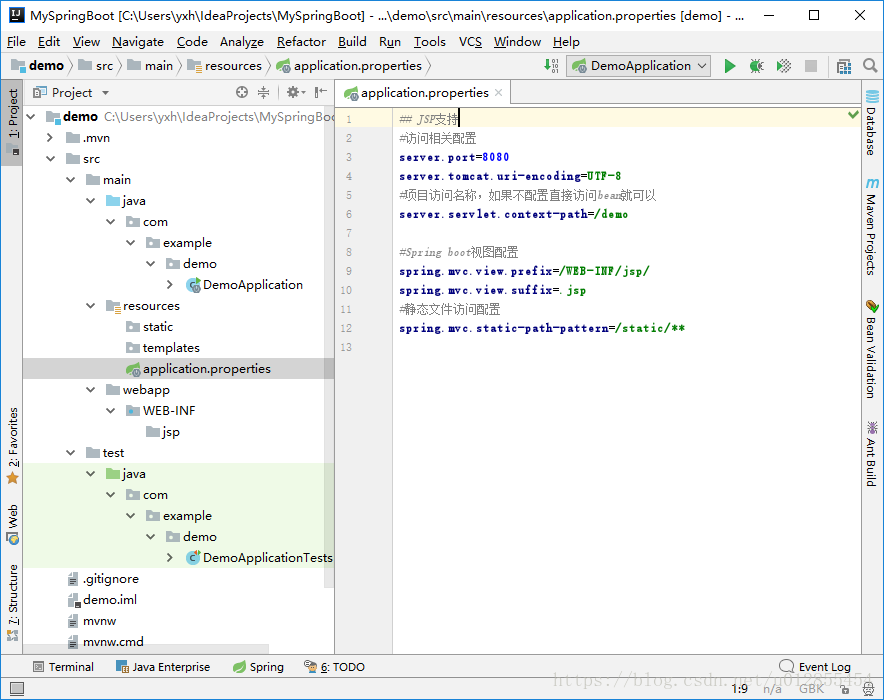Collapse the WEB-INF folder node
This screenshot has width=884, height=700.
pyautogui.click(x=110, y=411)
